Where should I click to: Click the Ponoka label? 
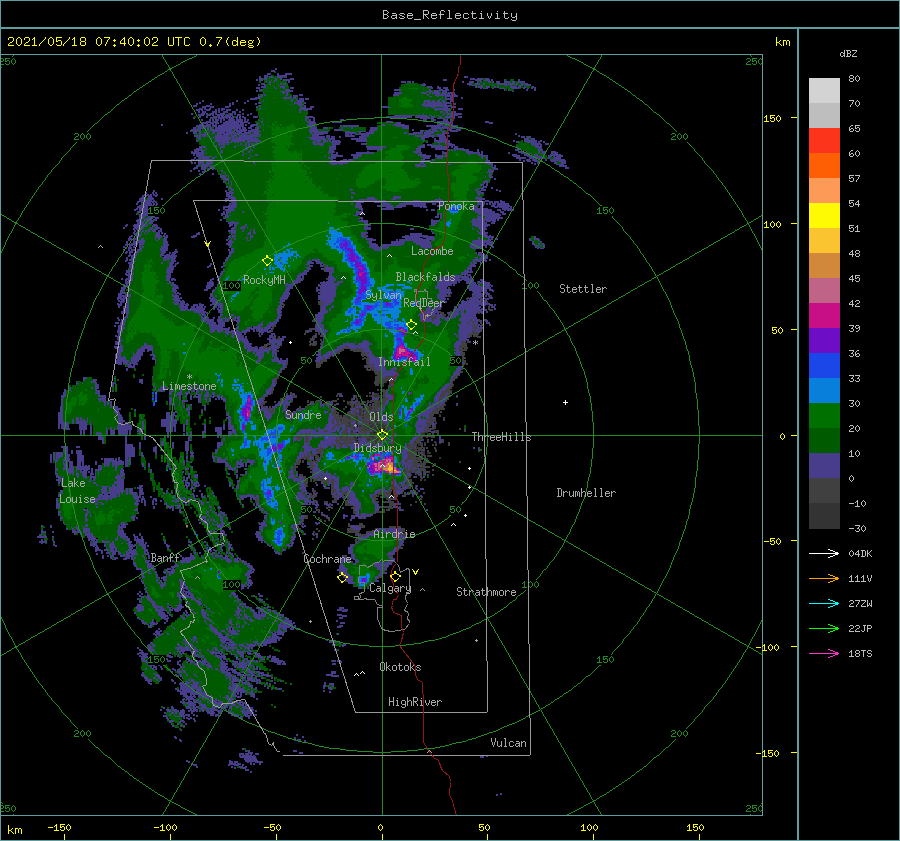(456, 206)
